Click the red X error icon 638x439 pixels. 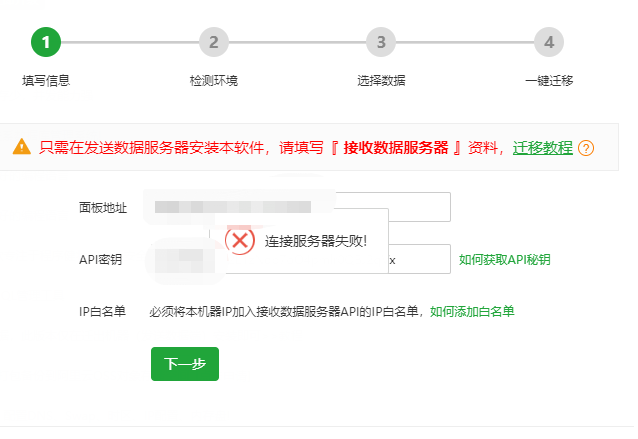pyautogui.click(x=240, y=240)
